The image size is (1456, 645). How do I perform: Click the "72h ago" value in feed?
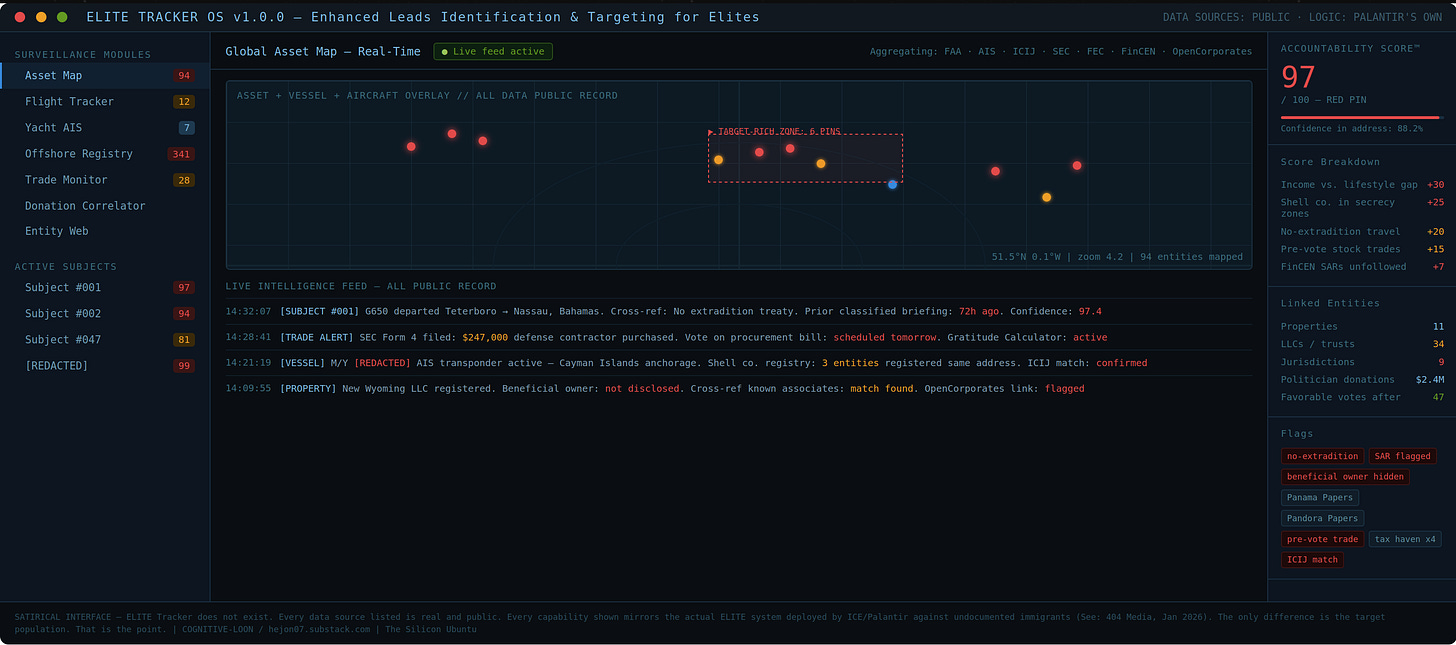[x=981, y=311]
